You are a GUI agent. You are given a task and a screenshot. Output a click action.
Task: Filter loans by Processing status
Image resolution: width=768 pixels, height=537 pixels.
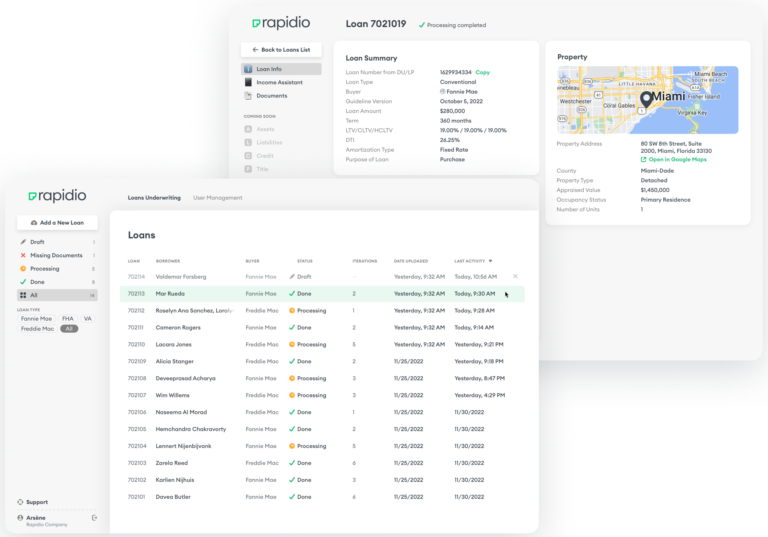[57, 268]
